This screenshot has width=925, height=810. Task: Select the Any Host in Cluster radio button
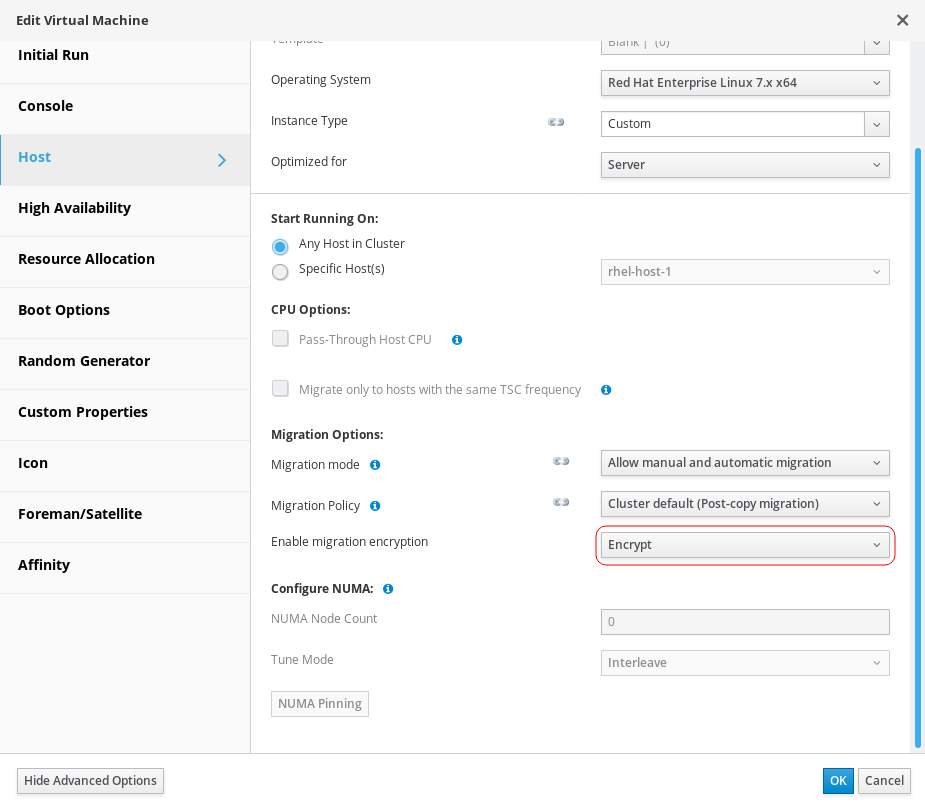click(280, 246)
